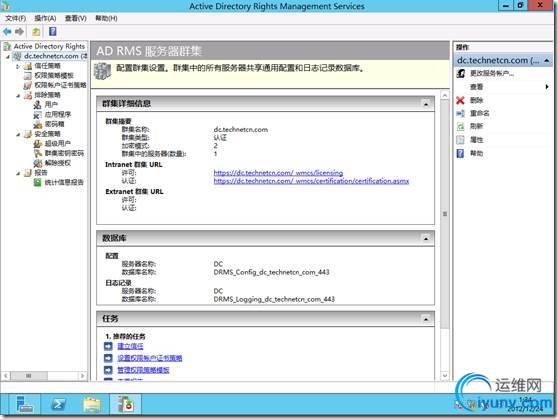Collapse the 数据库 section
This screenshot has height=419, width=558.
pos(426,239)
